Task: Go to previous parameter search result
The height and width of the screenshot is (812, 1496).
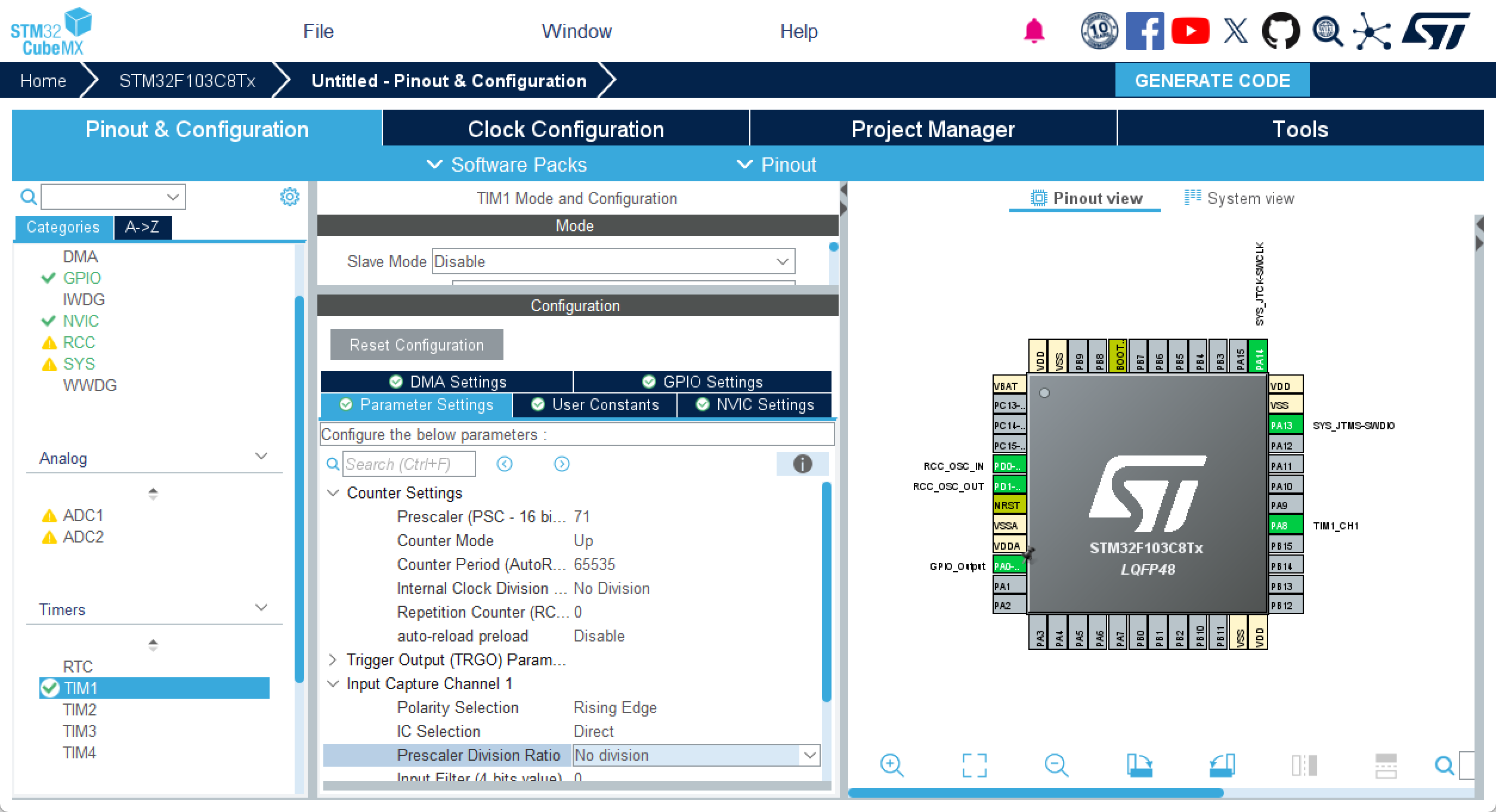Action: coord(505,464)
